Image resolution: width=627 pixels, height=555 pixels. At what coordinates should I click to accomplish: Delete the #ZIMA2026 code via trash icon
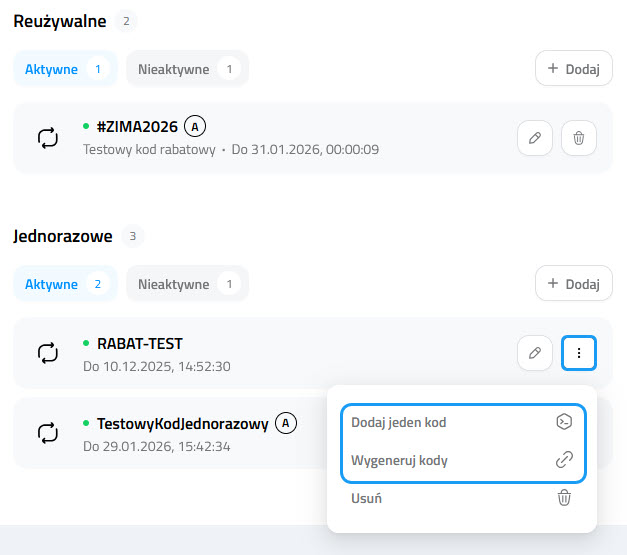(578, 139)
